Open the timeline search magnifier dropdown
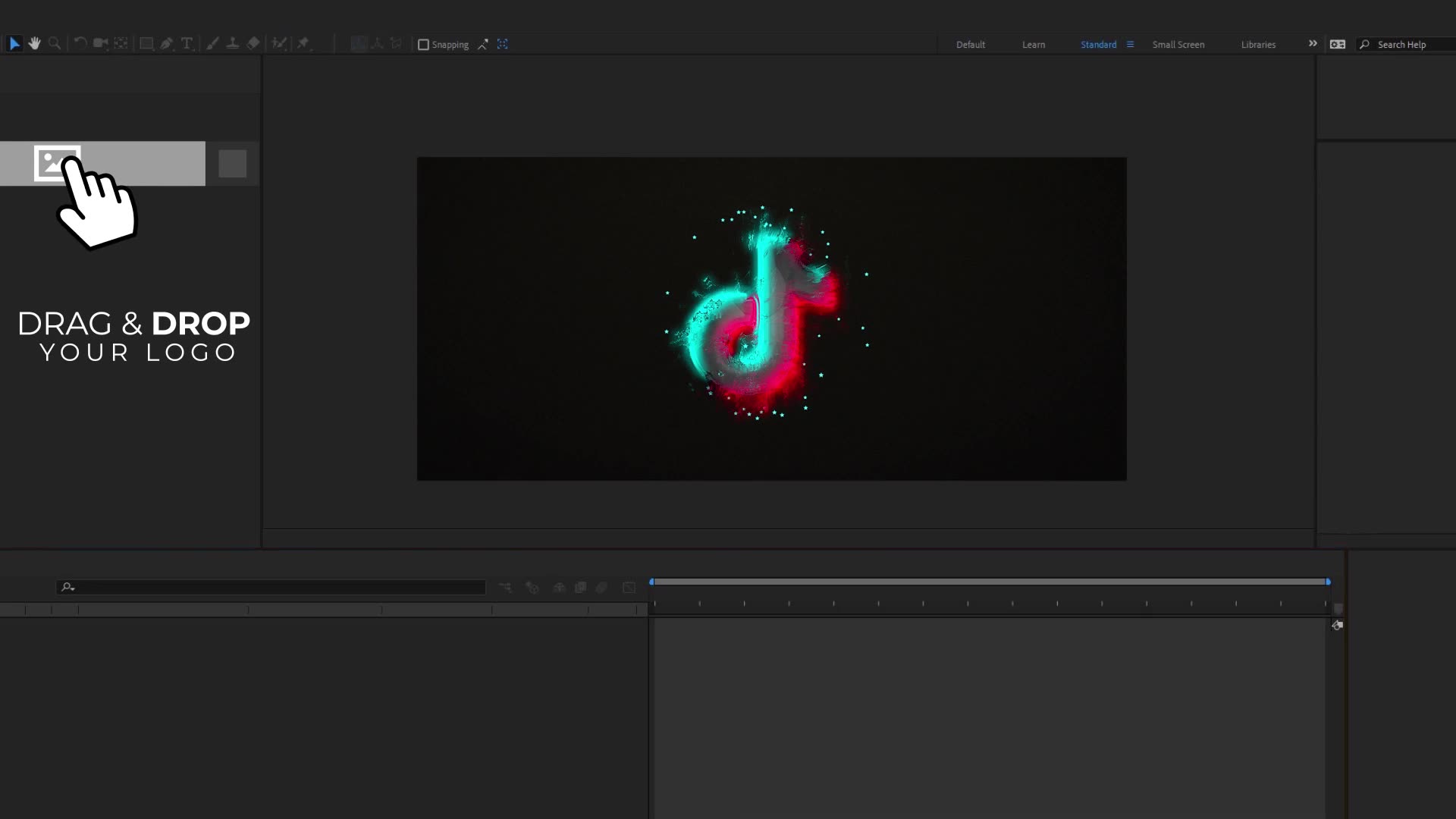The image size is (1456, 819). tap(67, 587)
